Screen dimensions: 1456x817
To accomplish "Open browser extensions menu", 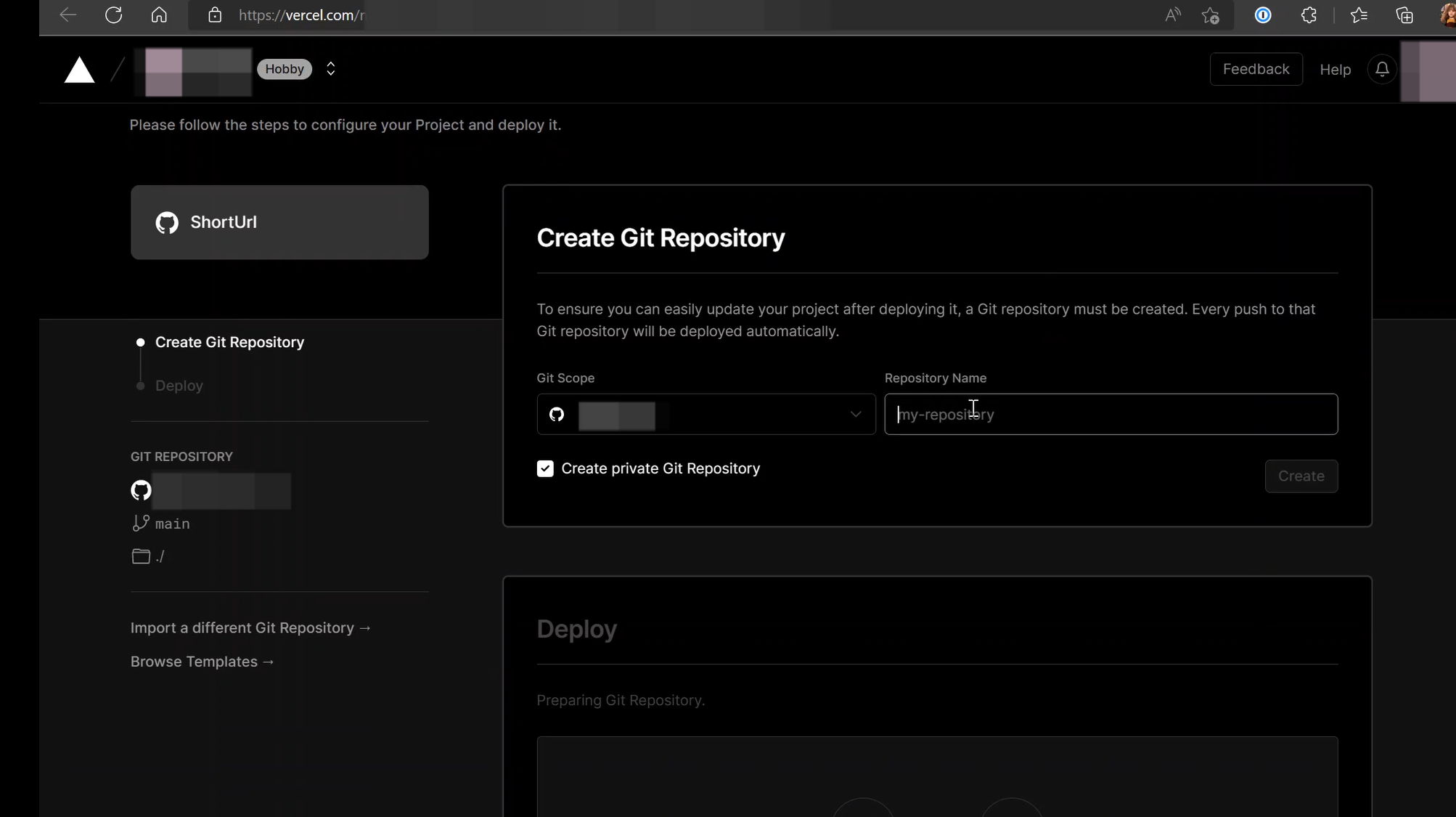I will (1309, 15).
